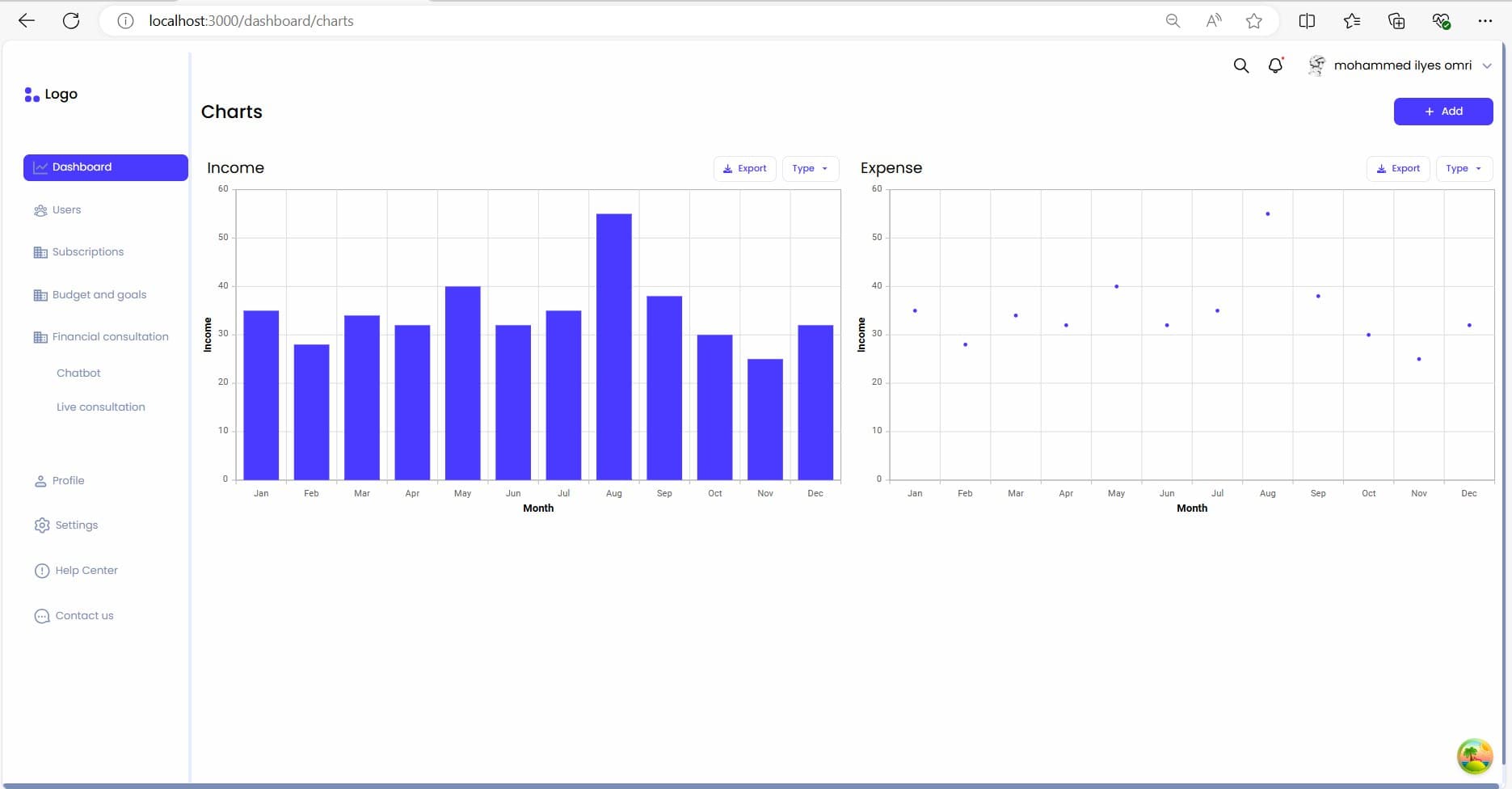Click the browser refresh icon
This screenshot has width=1512, height=789.
coord(71,21)
